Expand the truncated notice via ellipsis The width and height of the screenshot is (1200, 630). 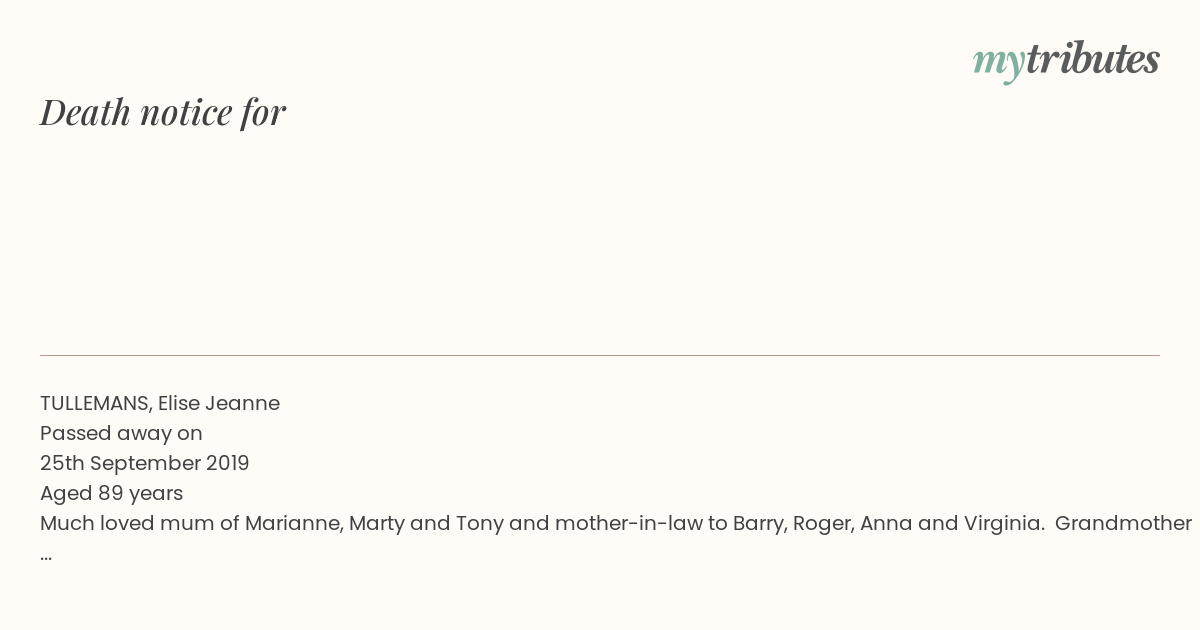click(x=46, y=556)
